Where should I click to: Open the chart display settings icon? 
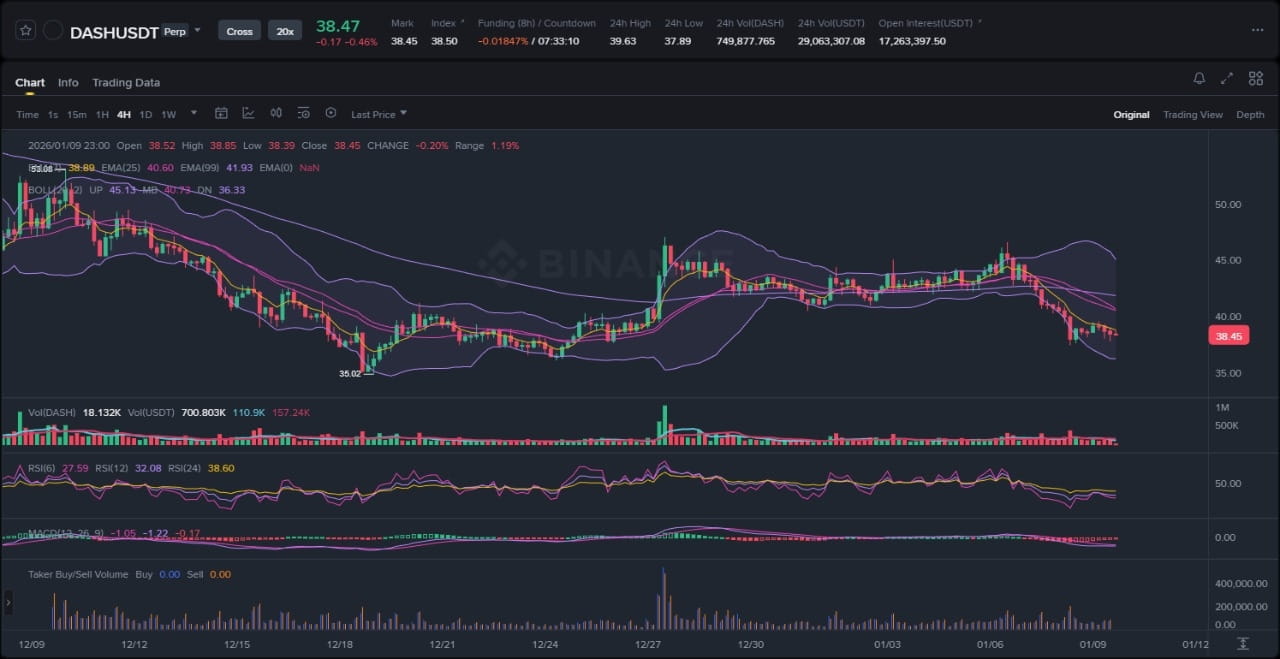[x=303, y=113]
